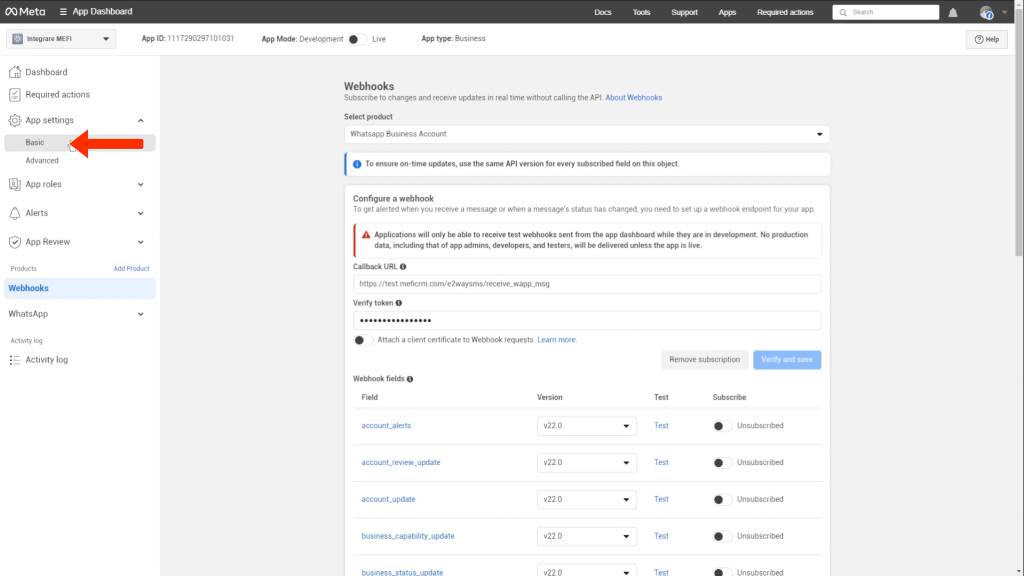This screenshot has width=1024, height=576.
Task: Click the Meta logo
Action: (x=25, y=12)
